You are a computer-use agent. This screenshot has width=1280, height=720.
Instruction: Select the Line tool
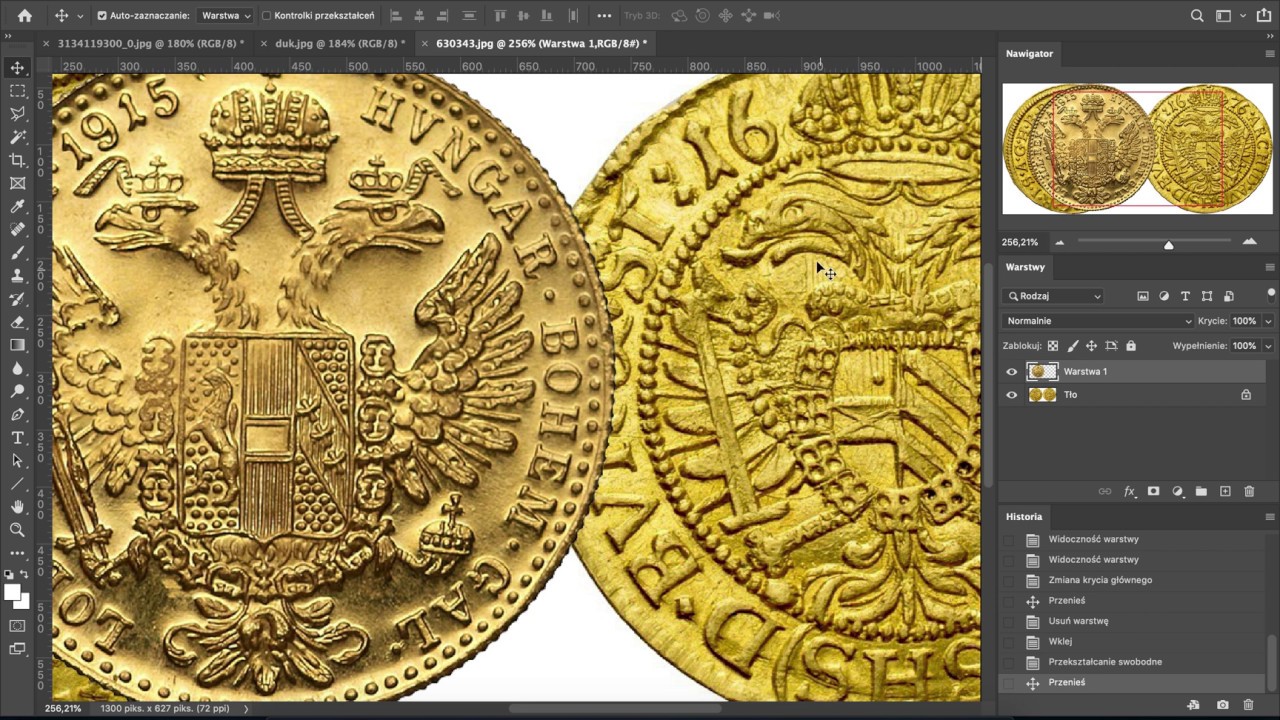(17, 484)
